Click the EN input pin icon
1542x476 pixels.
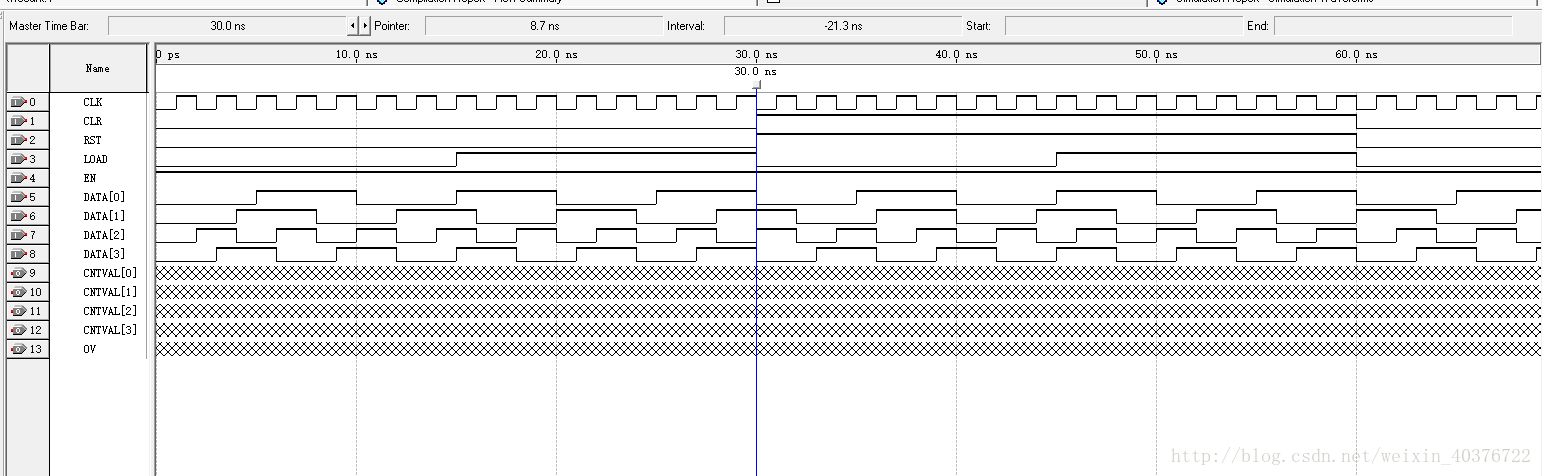tap(18, 178)
